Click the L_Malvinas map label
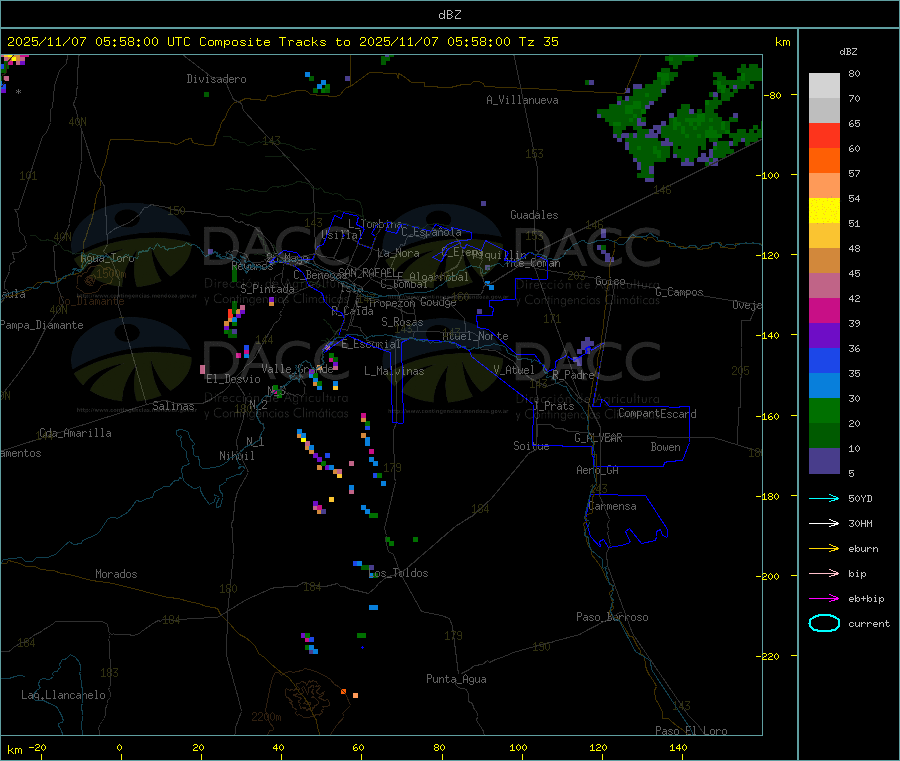The height and width of the screenshot is (761, 900). click(x=394, y=371)
